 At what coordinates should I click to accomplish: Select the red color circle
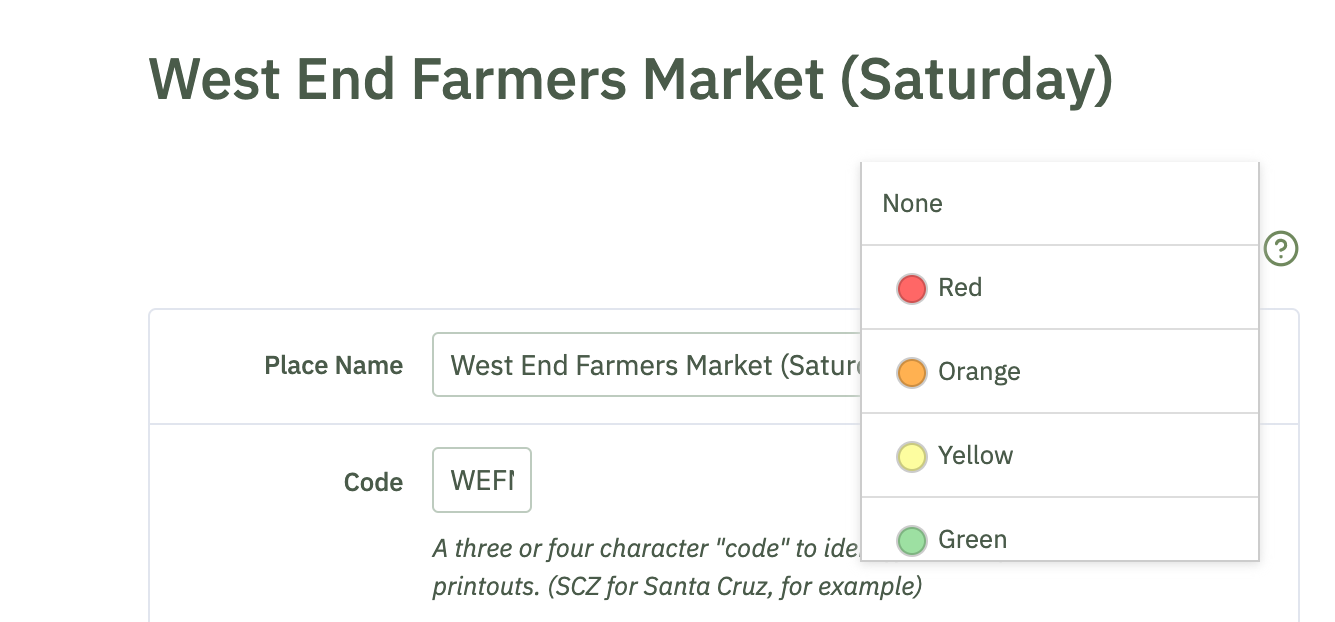tap(911, 289)
